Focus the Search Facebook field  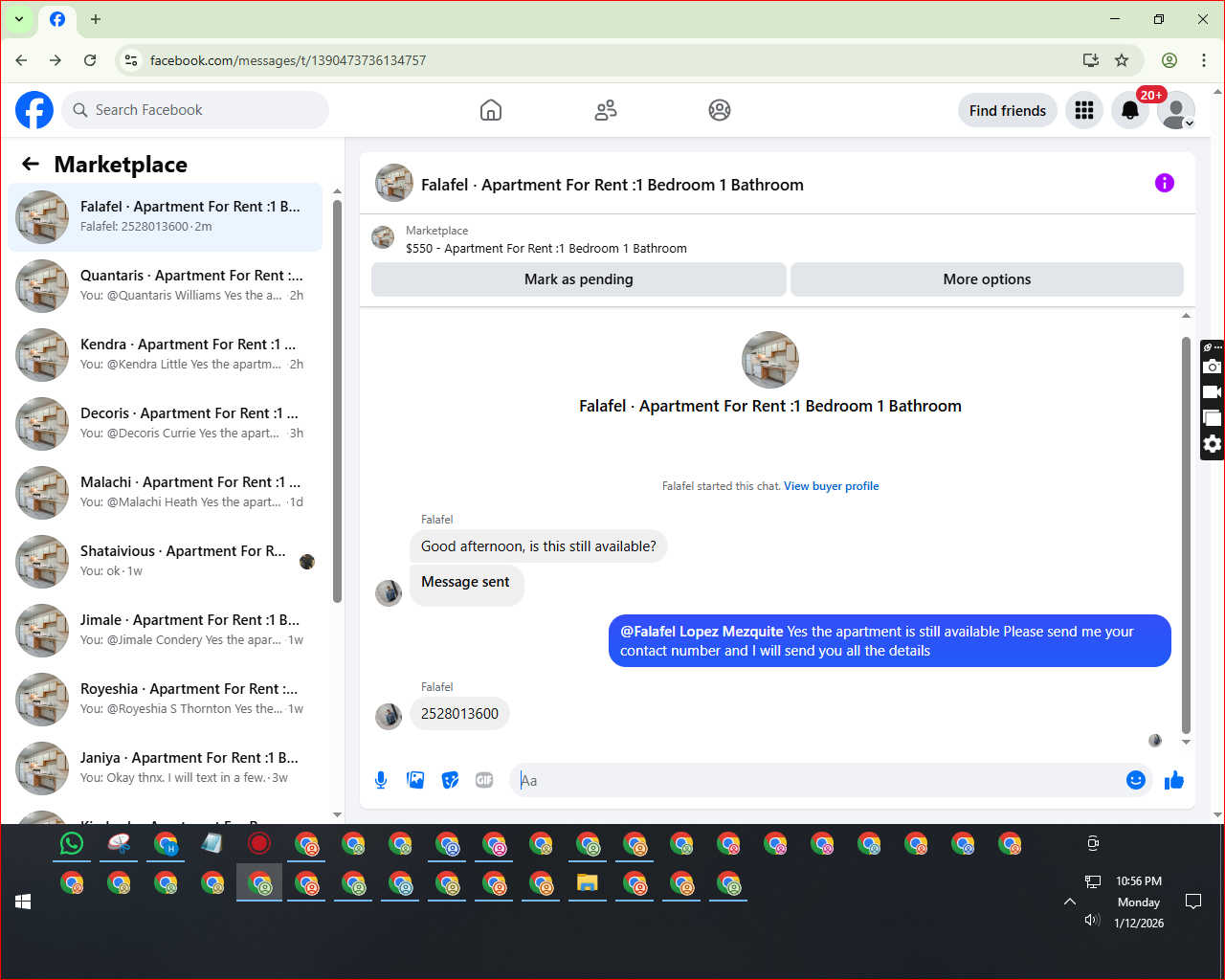click(x=195, y=110)
